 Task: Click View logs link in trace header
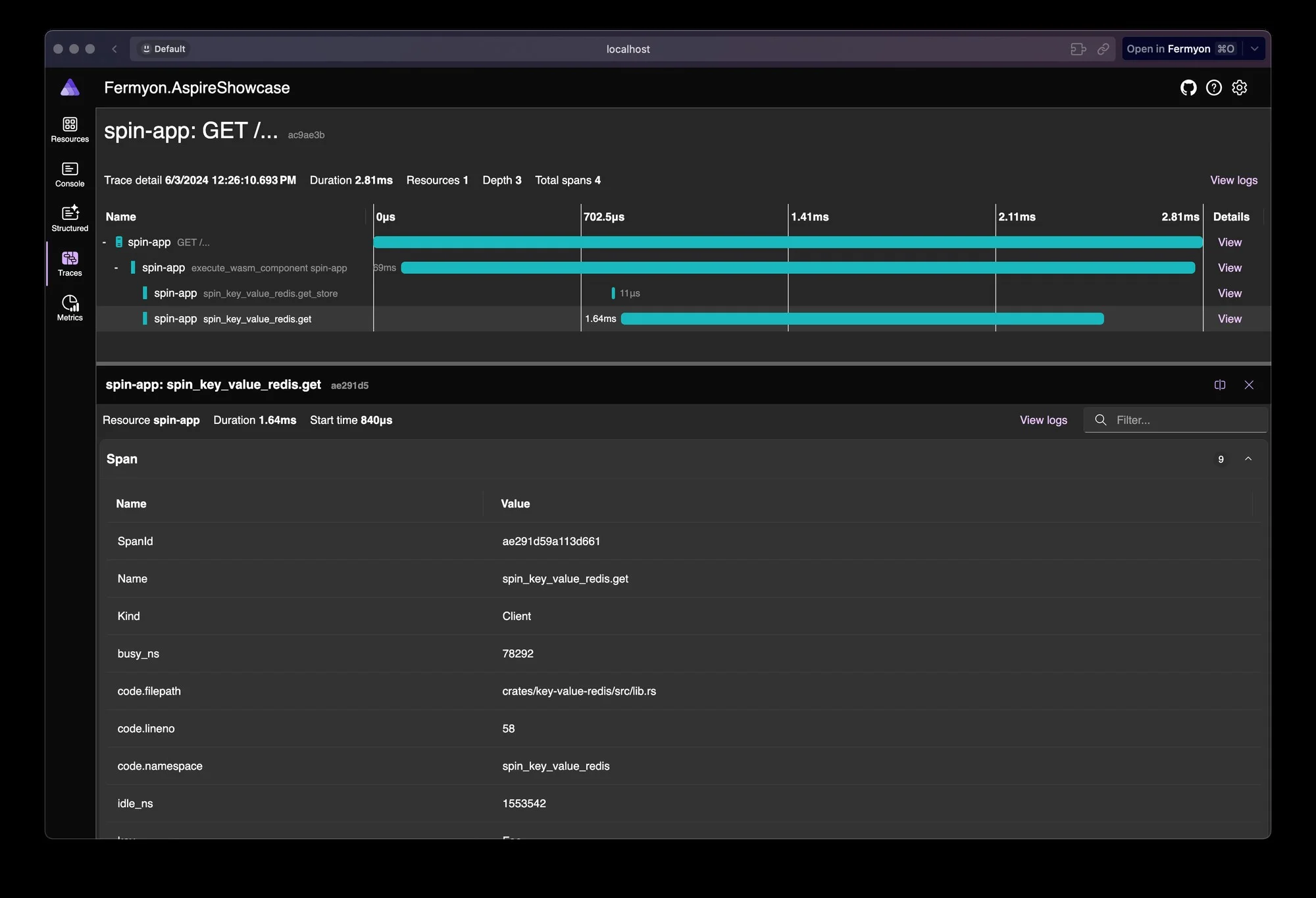(x=1233, y=180)
